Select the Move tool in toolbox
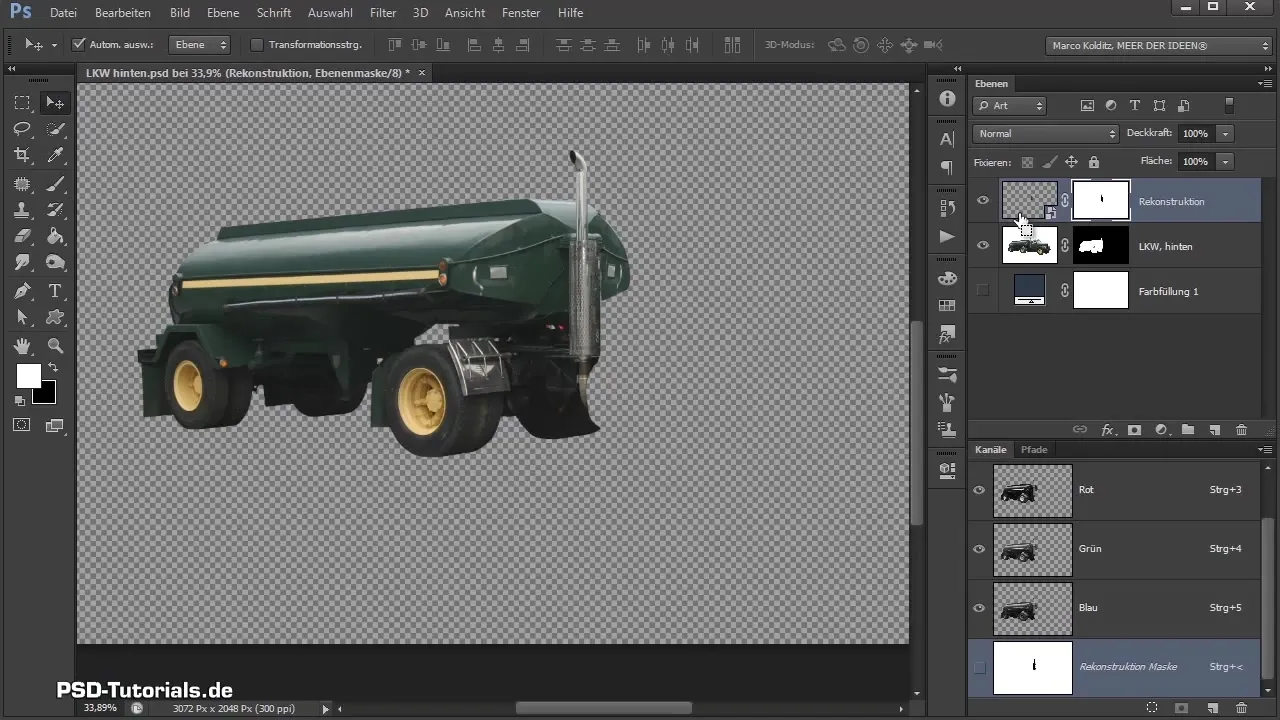Image resolution: width=1280 pixels, height=720 pixels. coord(55,103)
